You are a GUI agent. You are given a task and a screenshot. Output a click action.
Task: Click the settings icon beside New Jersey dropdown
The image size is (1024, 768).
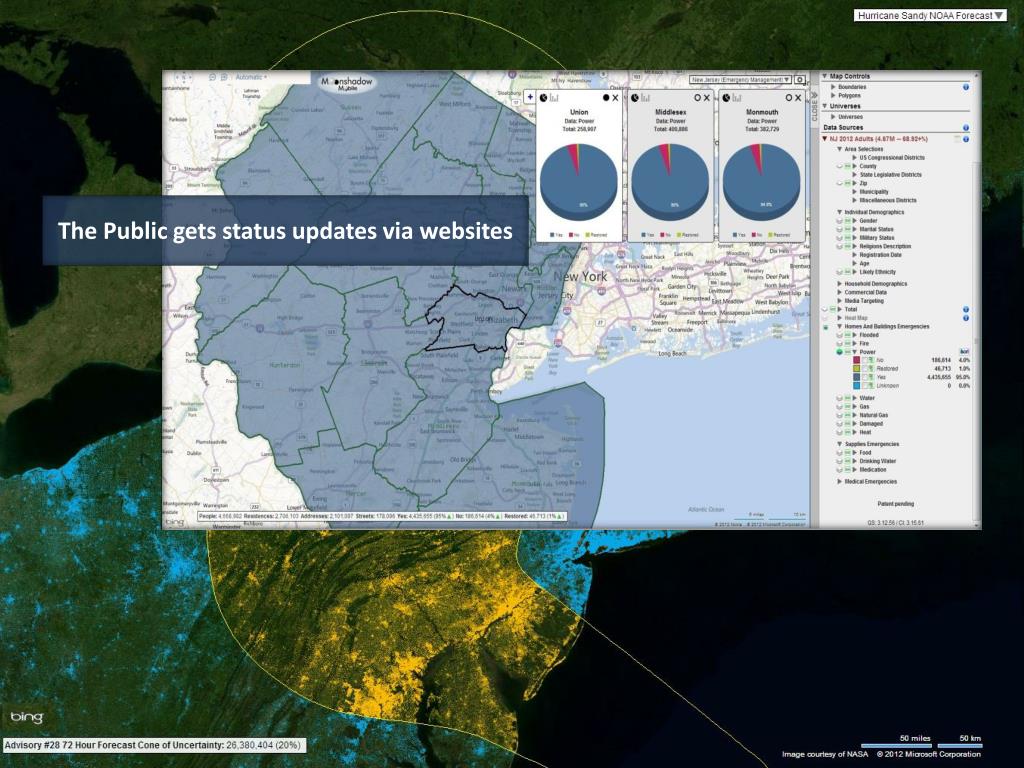click(800, 80)
